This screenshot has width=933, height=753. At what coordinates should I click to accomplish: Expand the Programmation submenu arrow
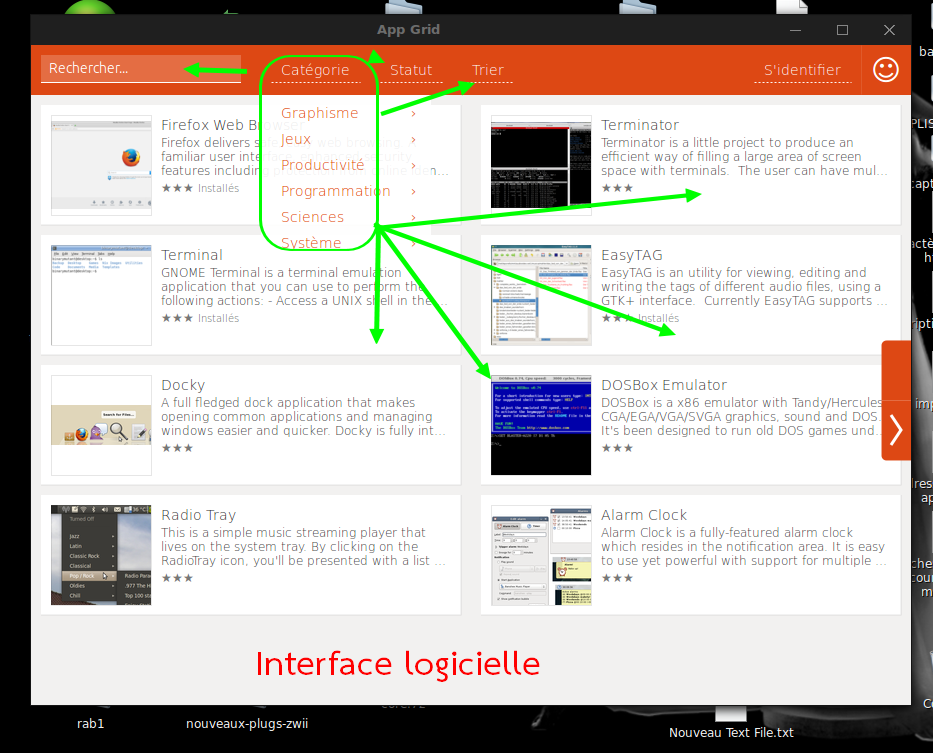[413, 191]
